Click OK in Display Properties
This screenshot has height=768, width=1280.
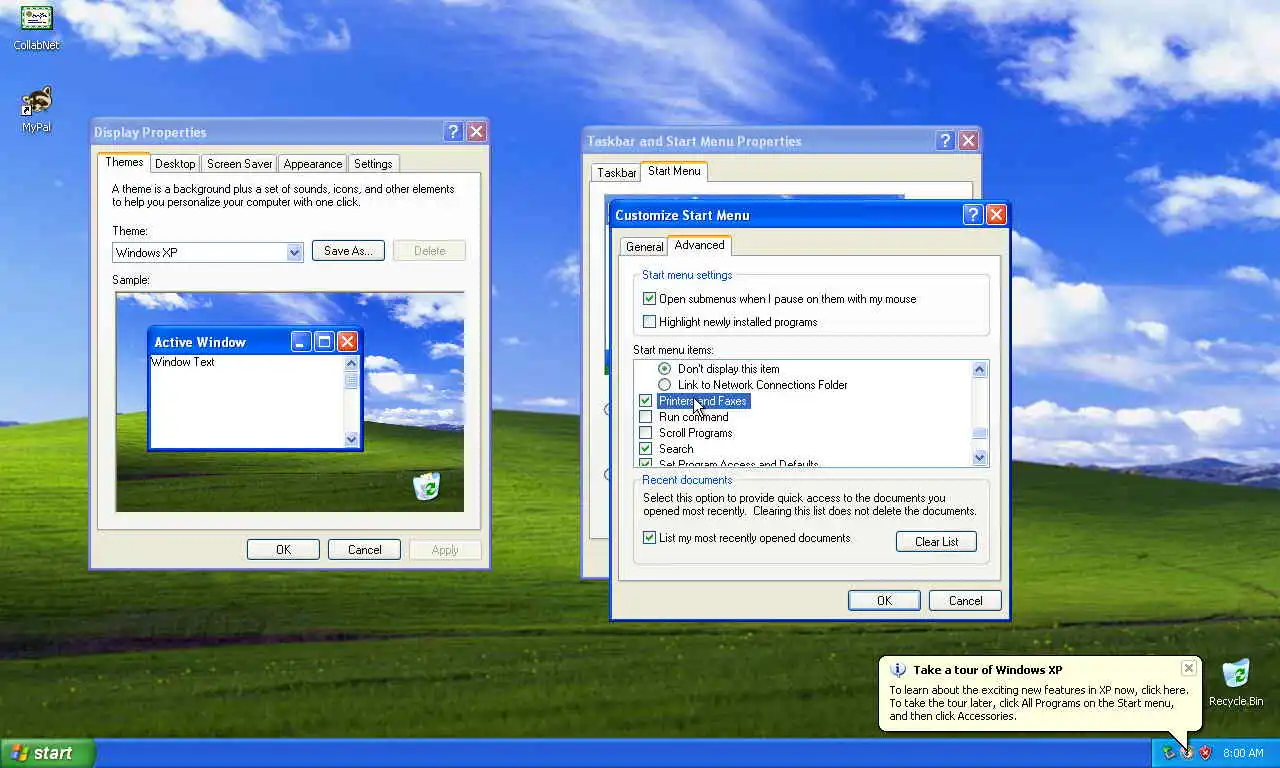[x=283, y=550]
